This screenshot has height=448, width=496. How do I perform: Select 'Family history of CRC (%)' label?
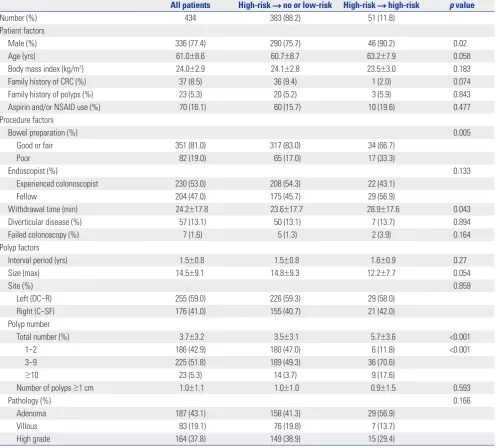point(47,82)
